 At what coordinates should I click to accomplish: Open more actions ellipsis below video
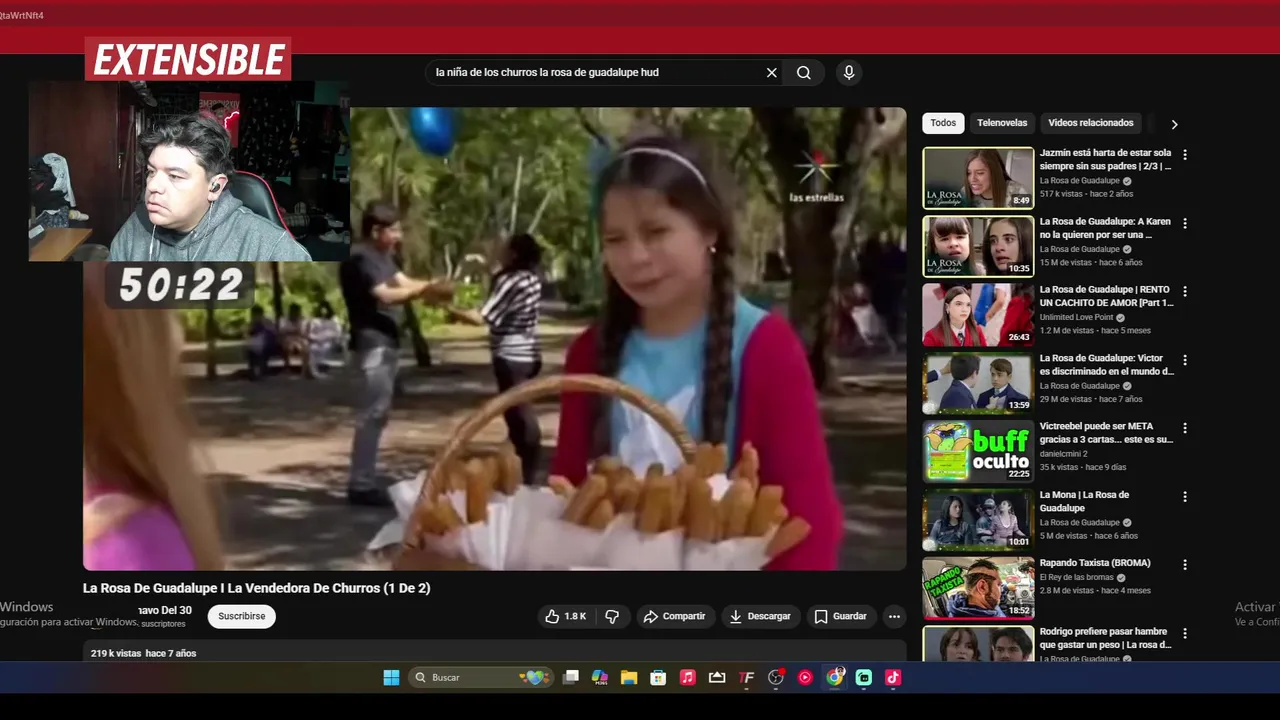pyautogui.click(x=894, y=617)
